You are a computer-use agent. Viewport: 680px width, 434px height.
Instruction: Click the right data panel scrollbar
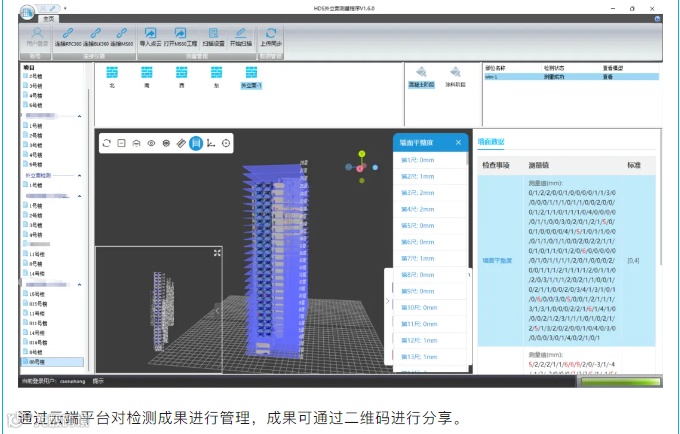(660, 197)
